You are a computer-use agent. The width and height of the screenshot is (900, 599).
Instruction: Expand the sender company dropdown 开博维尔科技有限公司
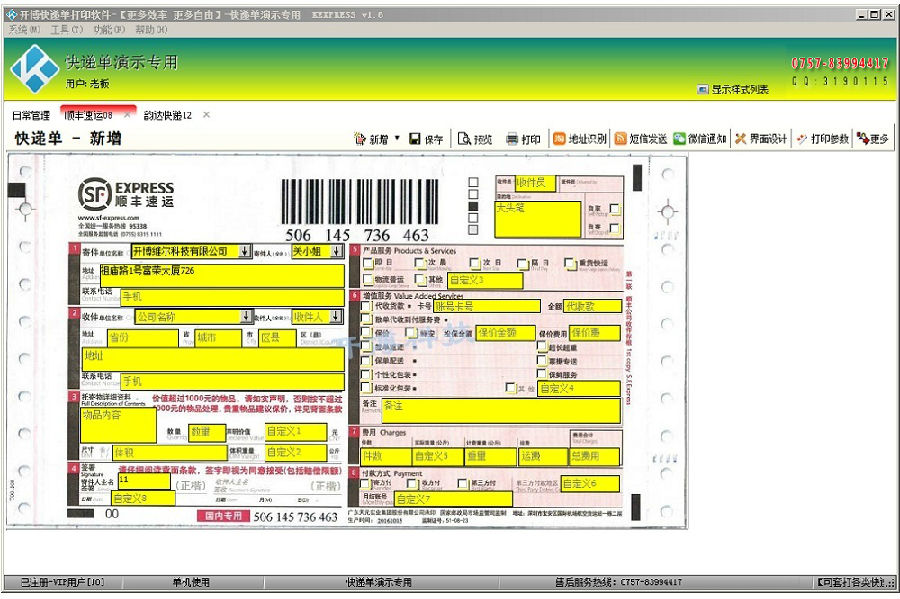[245, 251]
